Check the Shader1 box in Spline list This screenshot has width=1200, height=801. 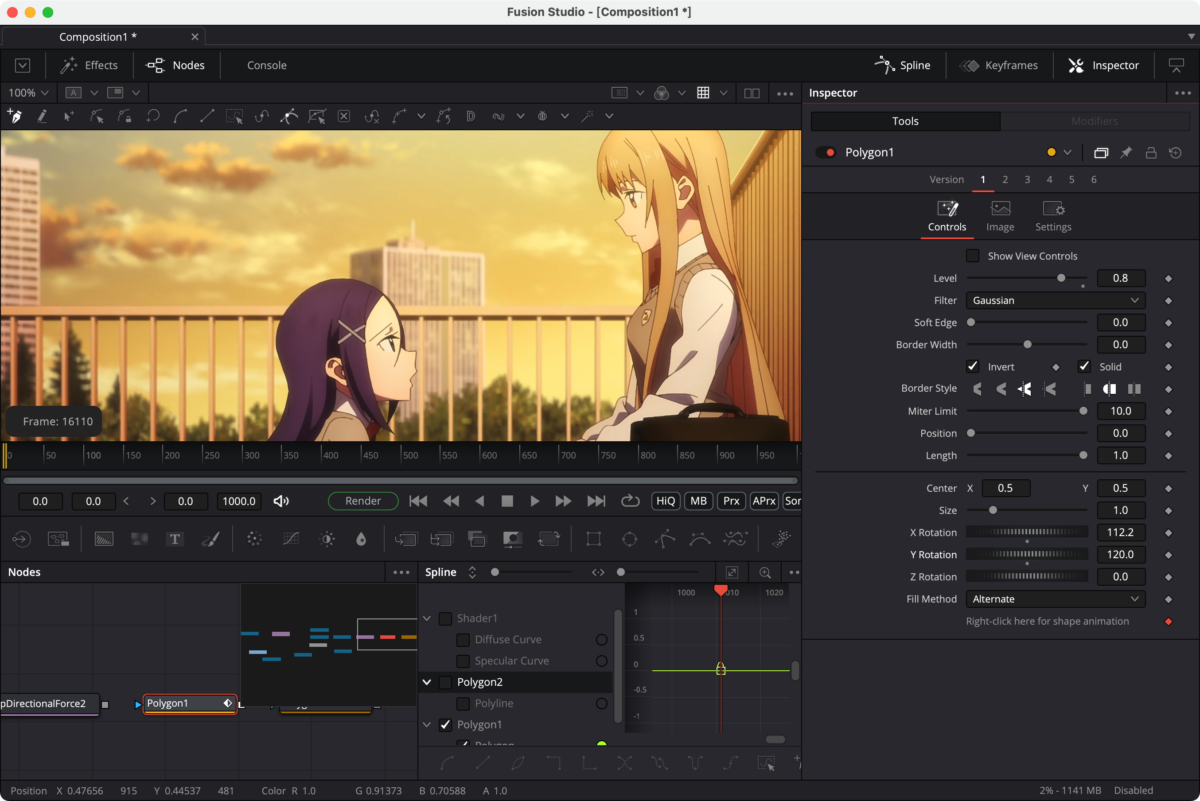445,619
